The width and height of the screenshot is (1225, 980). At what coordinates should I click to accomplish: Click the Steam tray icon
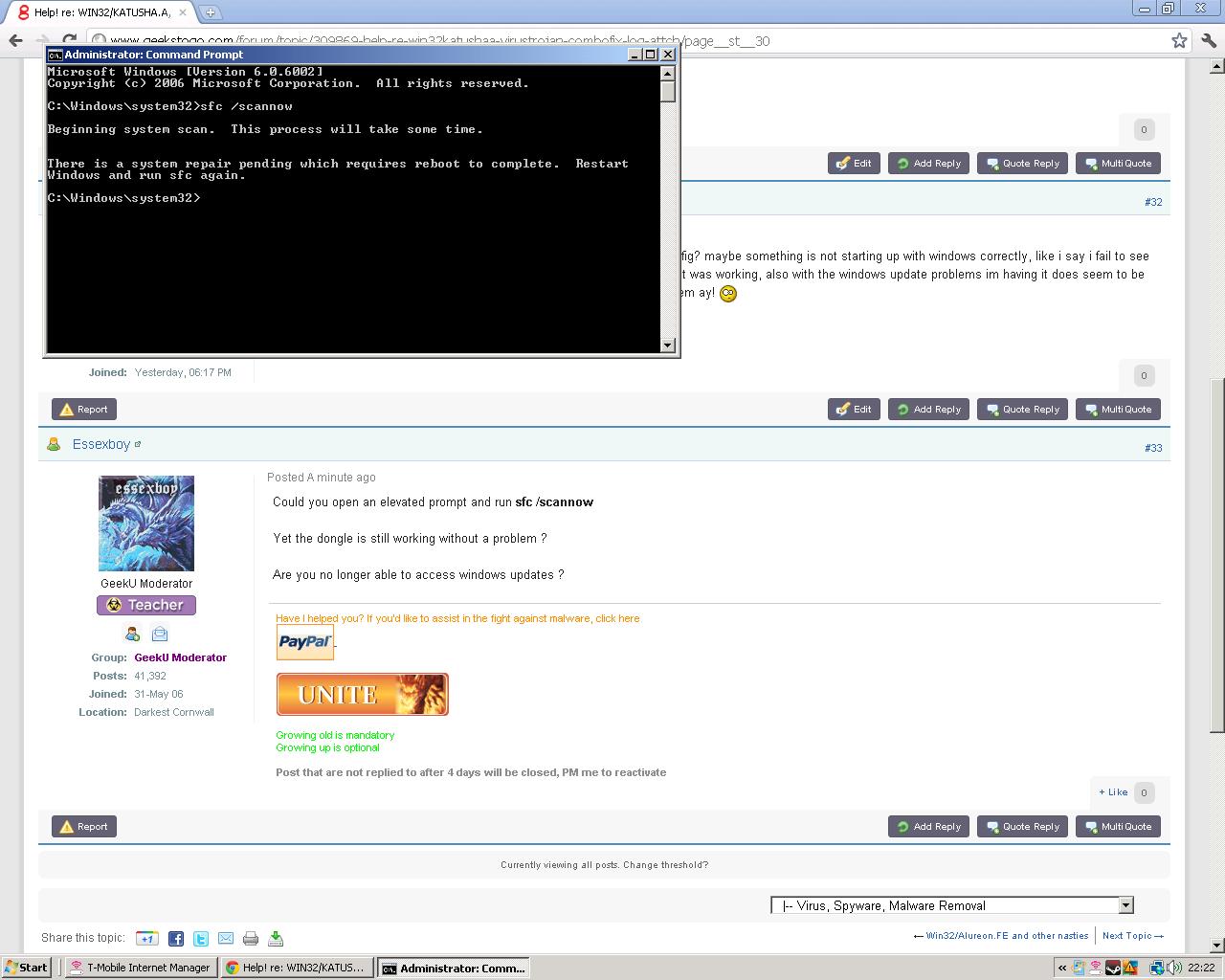[1113, 968]
